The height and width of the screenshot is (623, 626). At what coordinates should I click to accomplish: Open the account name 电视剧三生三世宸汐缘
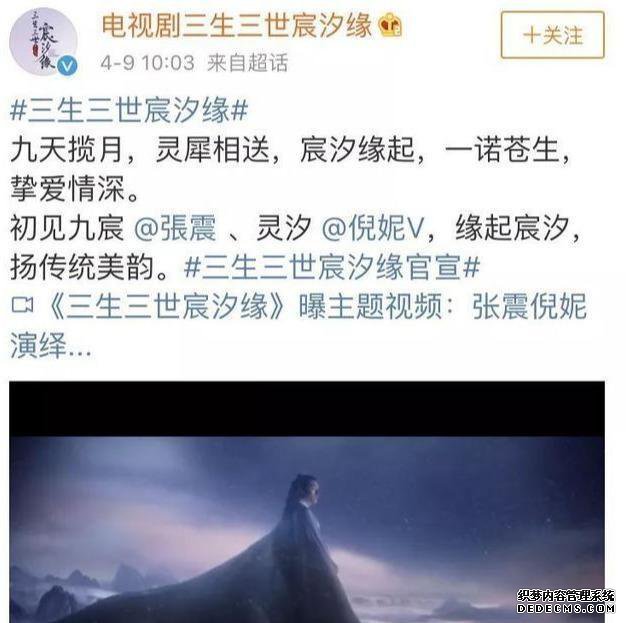pos(237,25)
